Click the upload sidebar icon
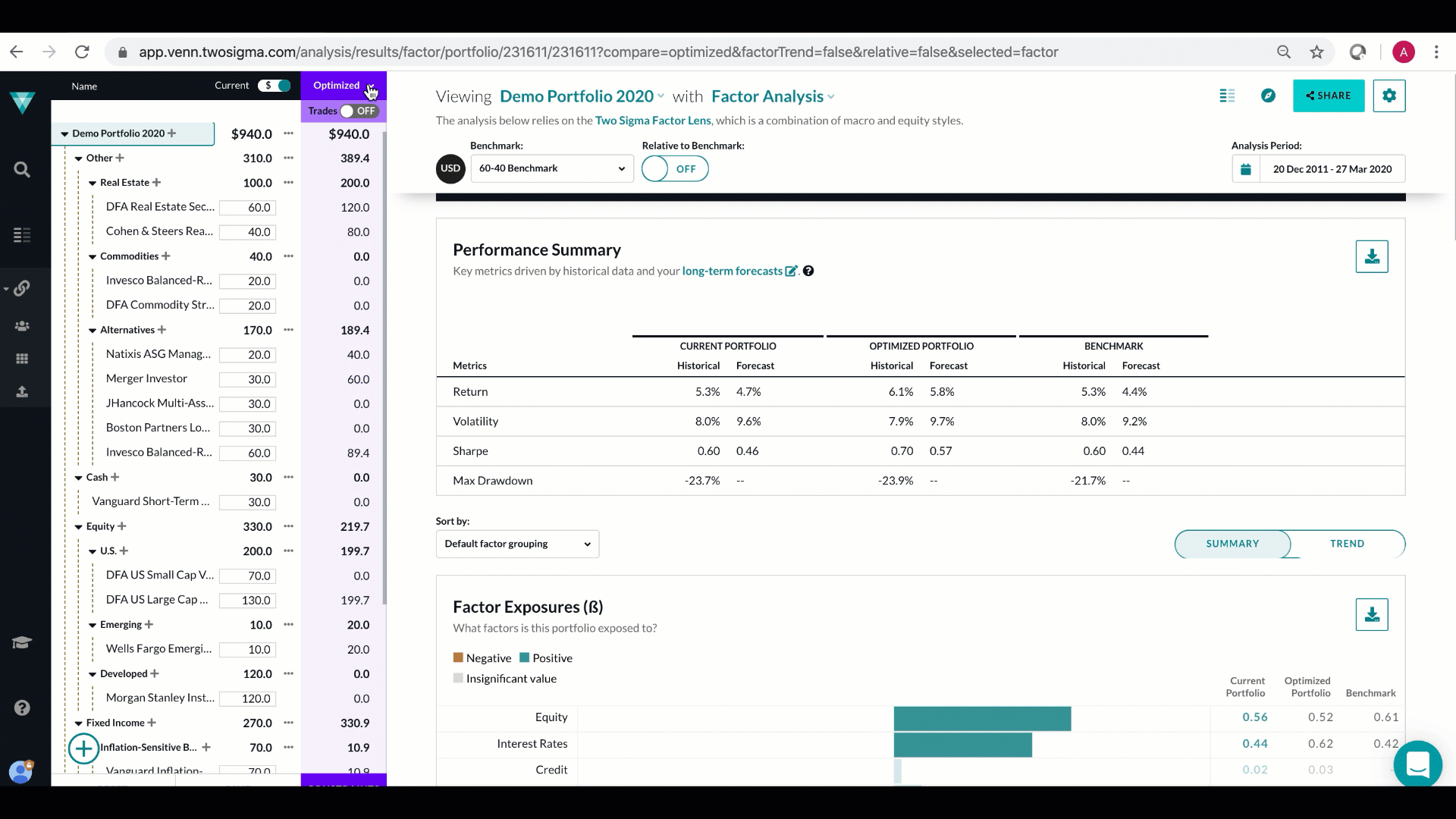This screenshot has height=819, width=1456. [22, 391]
